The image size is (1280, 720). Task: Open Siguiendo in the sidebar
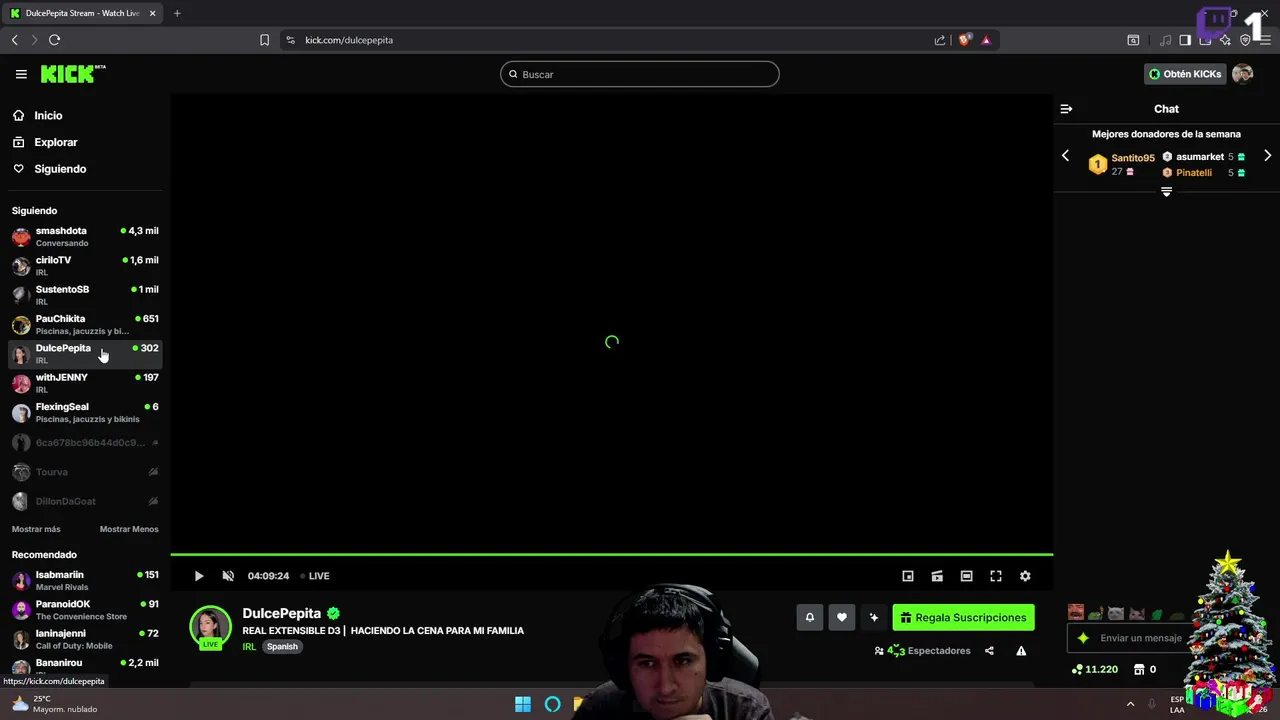[60, 169]
